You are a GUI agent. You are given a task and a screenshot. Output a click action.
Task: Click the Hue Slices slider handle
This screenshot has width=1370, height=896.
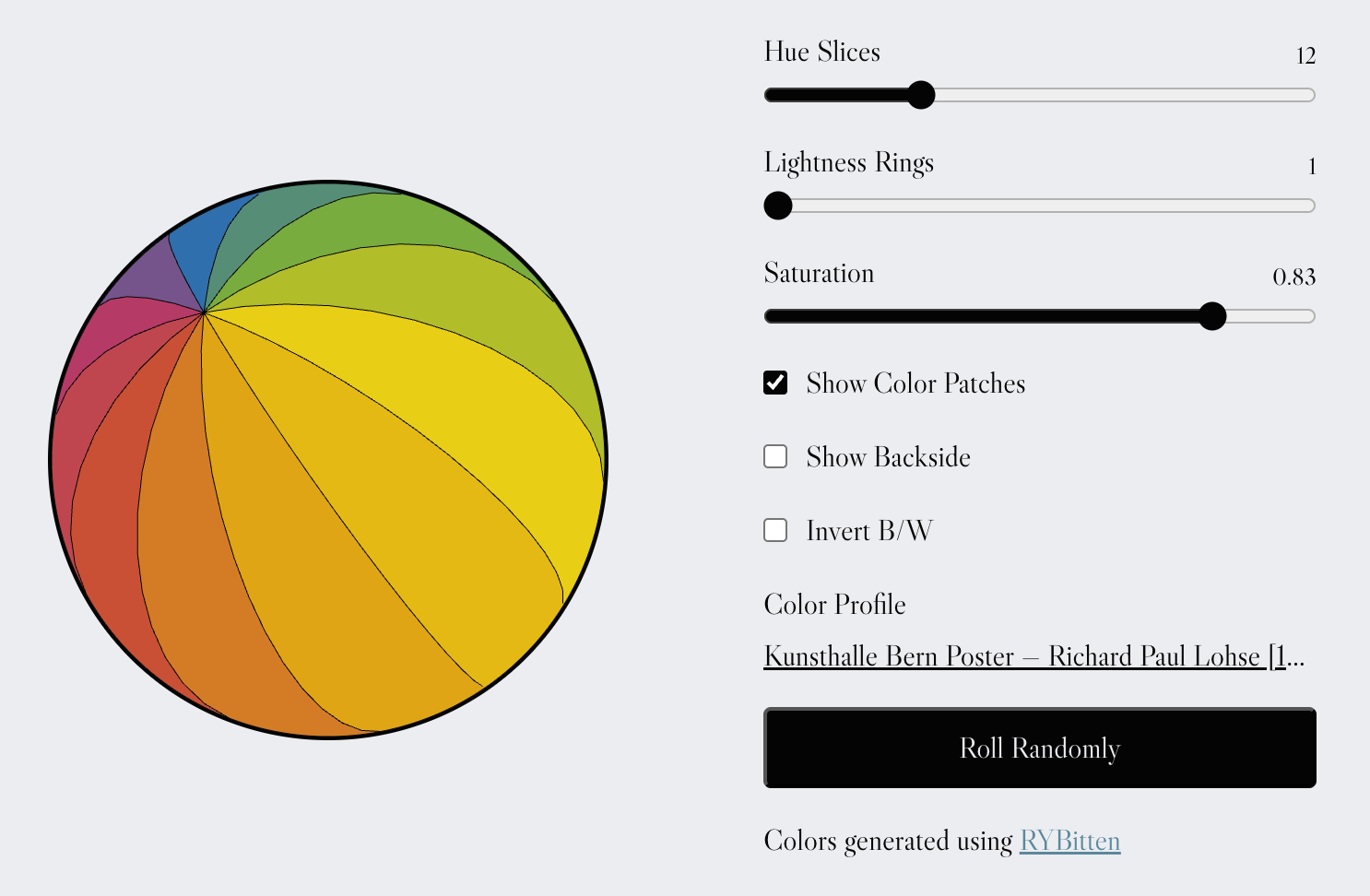pos(920,95)
